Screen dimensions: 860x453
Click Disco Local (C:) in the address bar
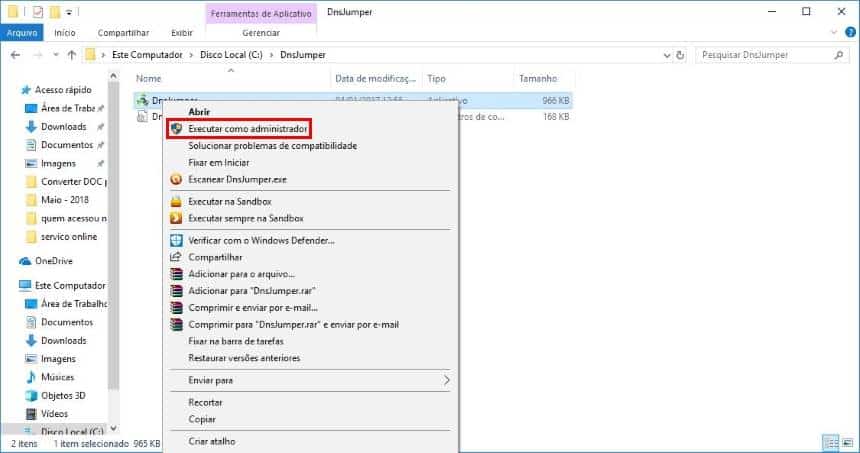[x=231, y=55]
